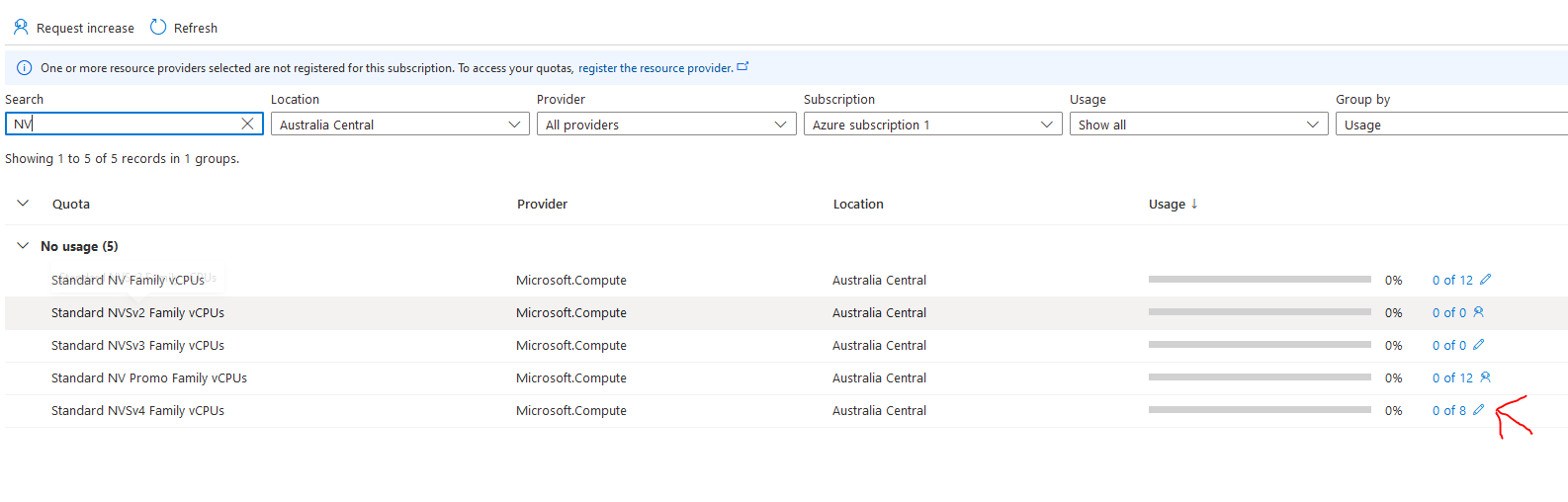Click the usage bar in the NV Promo Family row
This screenshot has height=502, width=1568.
(x=1260, y=377)
